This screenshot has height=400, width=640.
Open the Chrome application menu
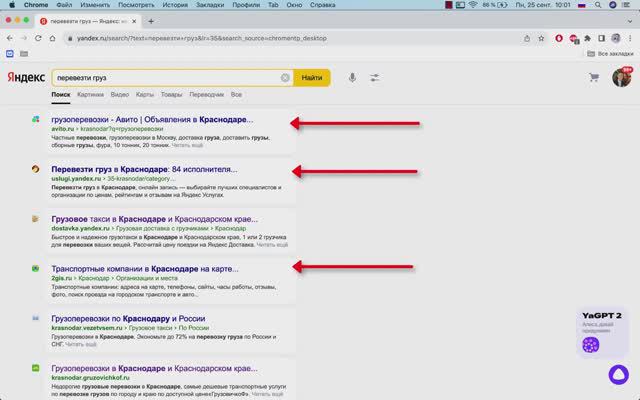[x=36, y=5]
